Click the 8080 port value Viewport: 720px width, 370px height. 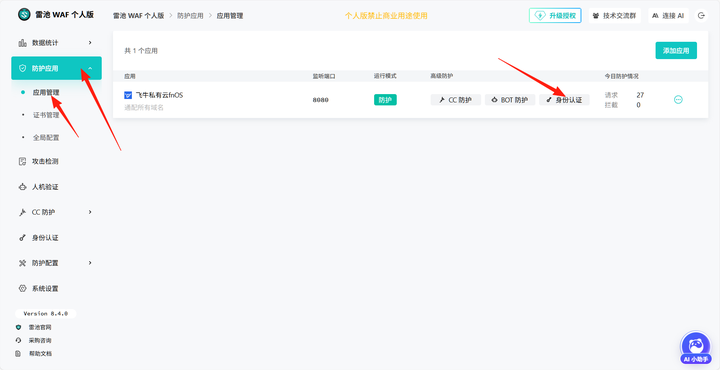point(321,100)
